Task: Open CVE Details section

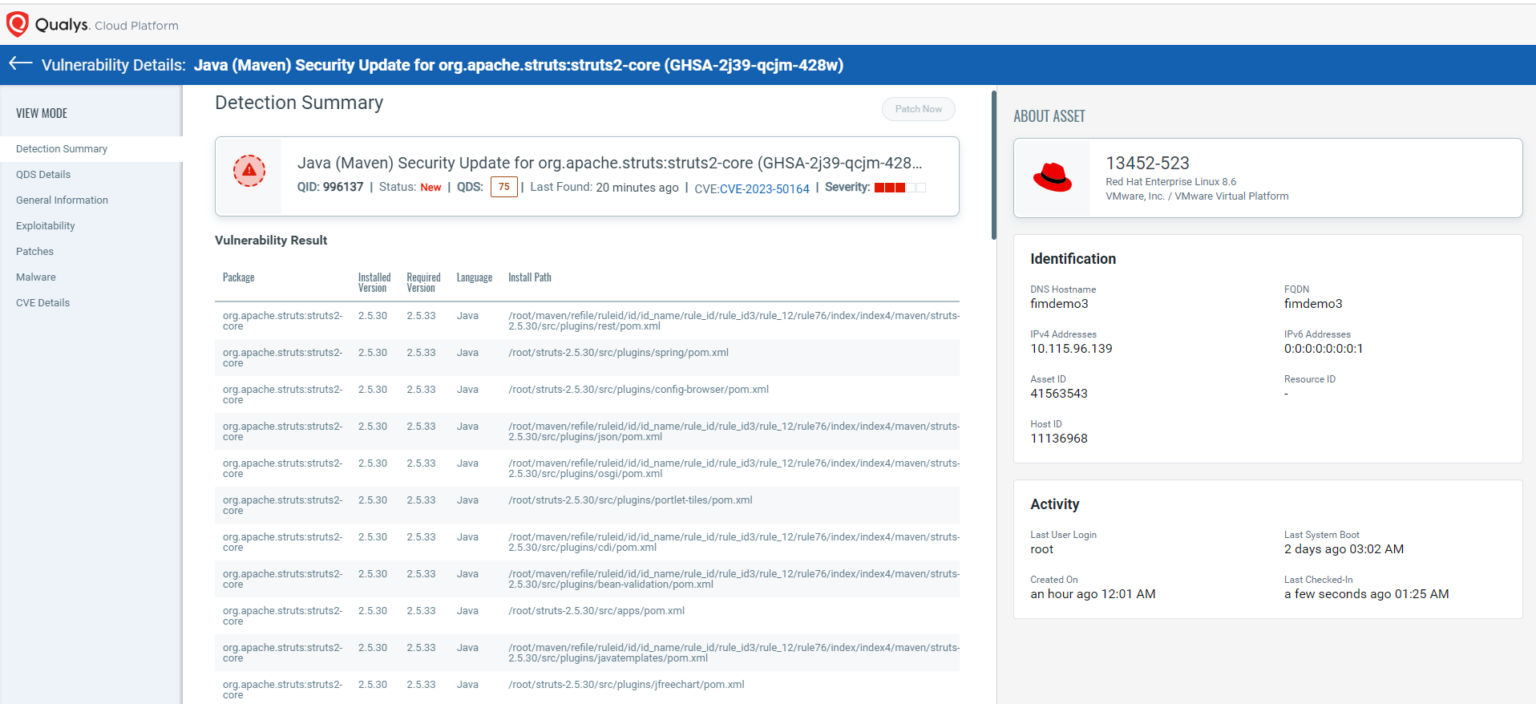Action: coord(43,302)
